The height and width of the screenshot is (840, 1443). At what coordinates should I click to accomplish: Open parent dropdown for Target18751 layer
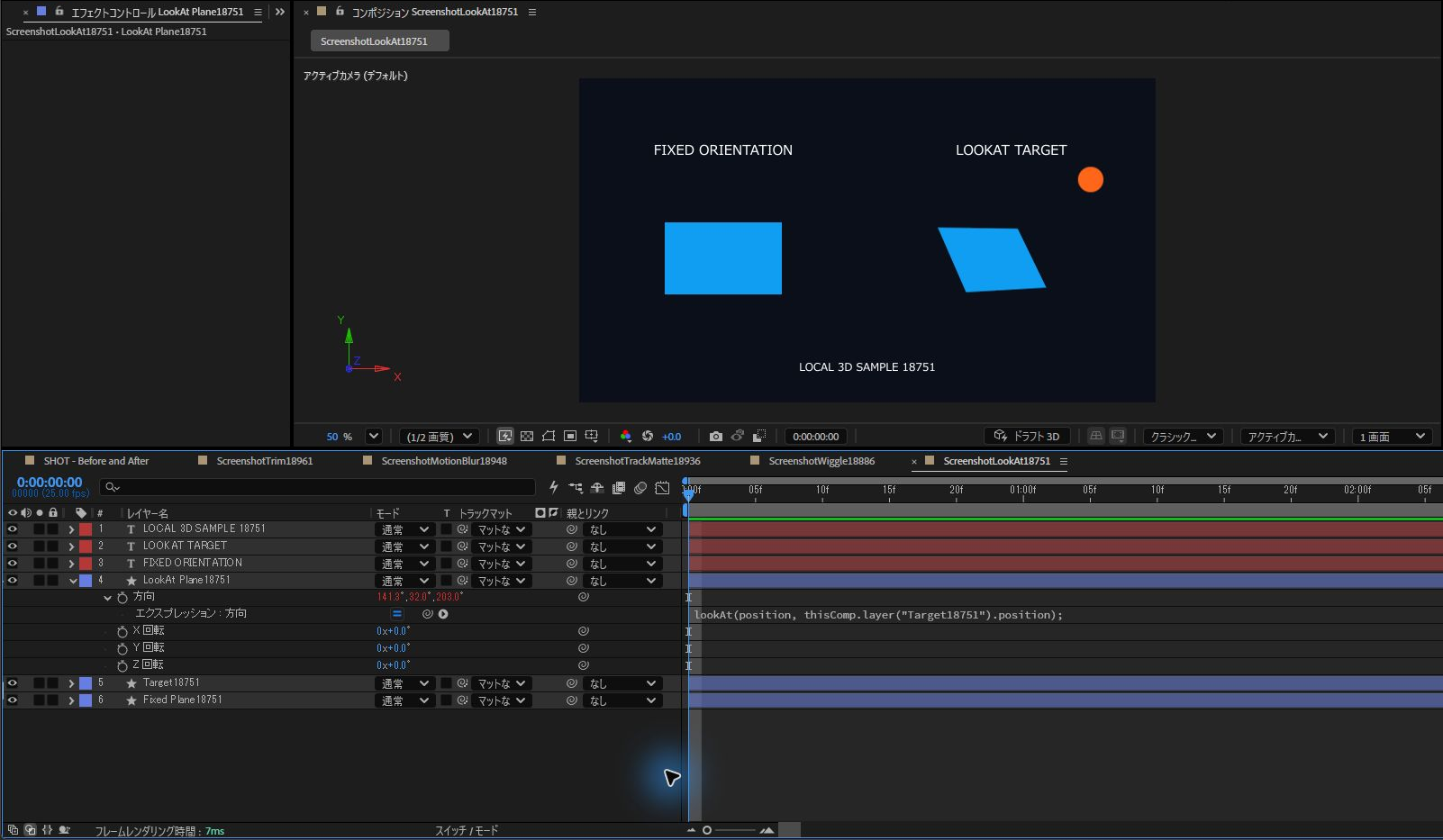click(622, 683)
